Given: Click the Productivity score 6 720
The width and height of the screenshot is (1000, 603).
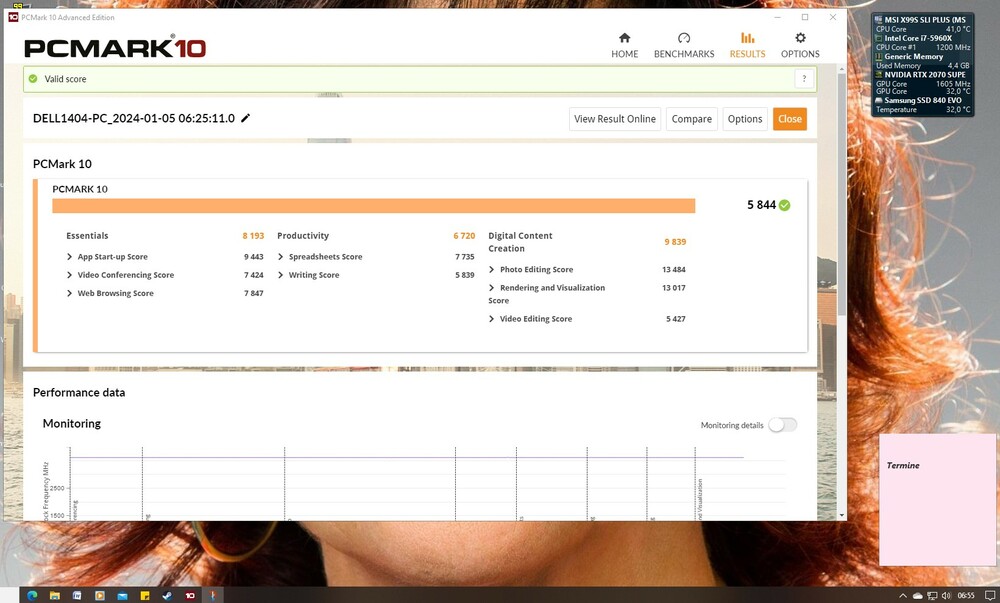Looking at the screenshot, I should [x=464, y=236].
